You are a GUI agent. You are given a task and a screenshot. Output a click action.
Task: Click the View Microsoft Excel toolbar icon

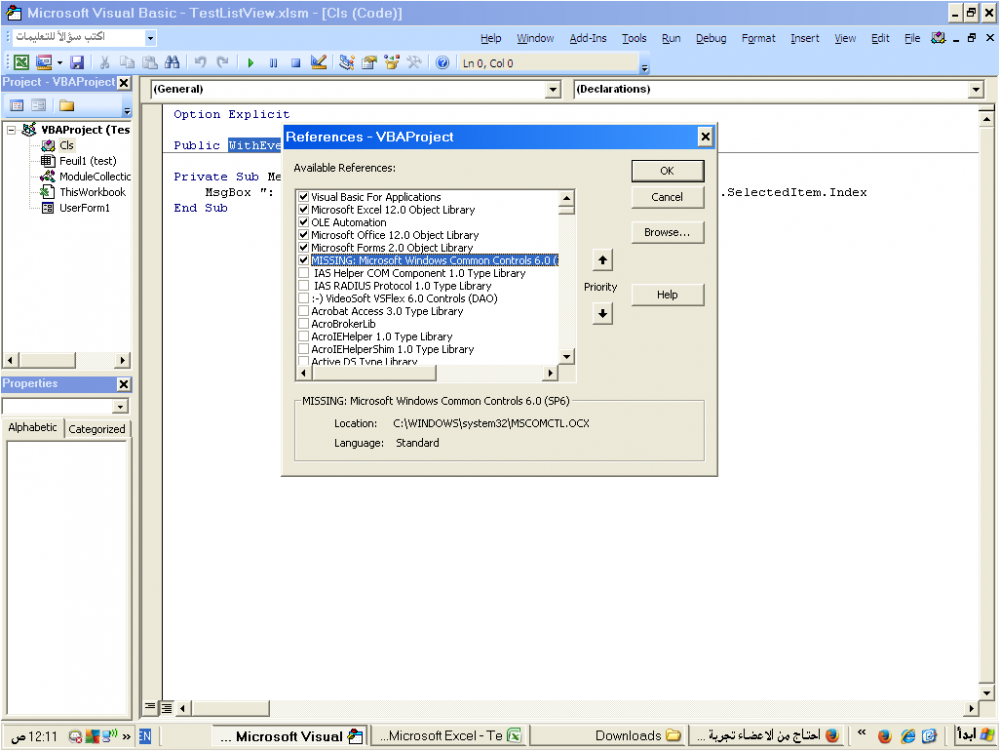point(21,62)
